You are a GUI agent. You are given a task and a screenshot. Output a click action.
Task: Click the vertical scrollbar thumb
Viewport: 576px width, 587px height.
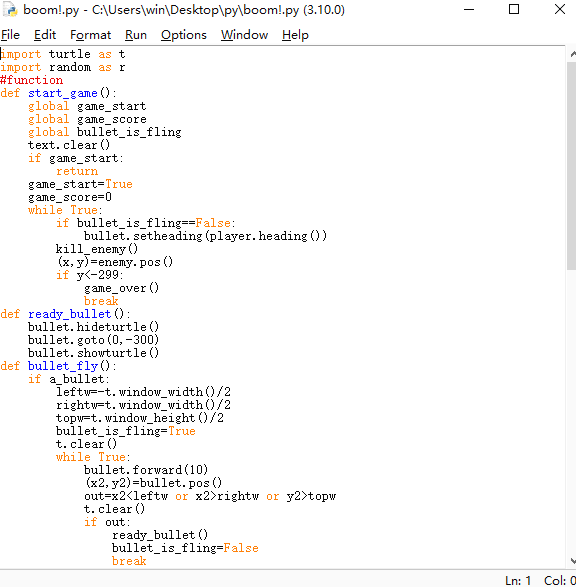pyautogui.click(x=572, y=166)
